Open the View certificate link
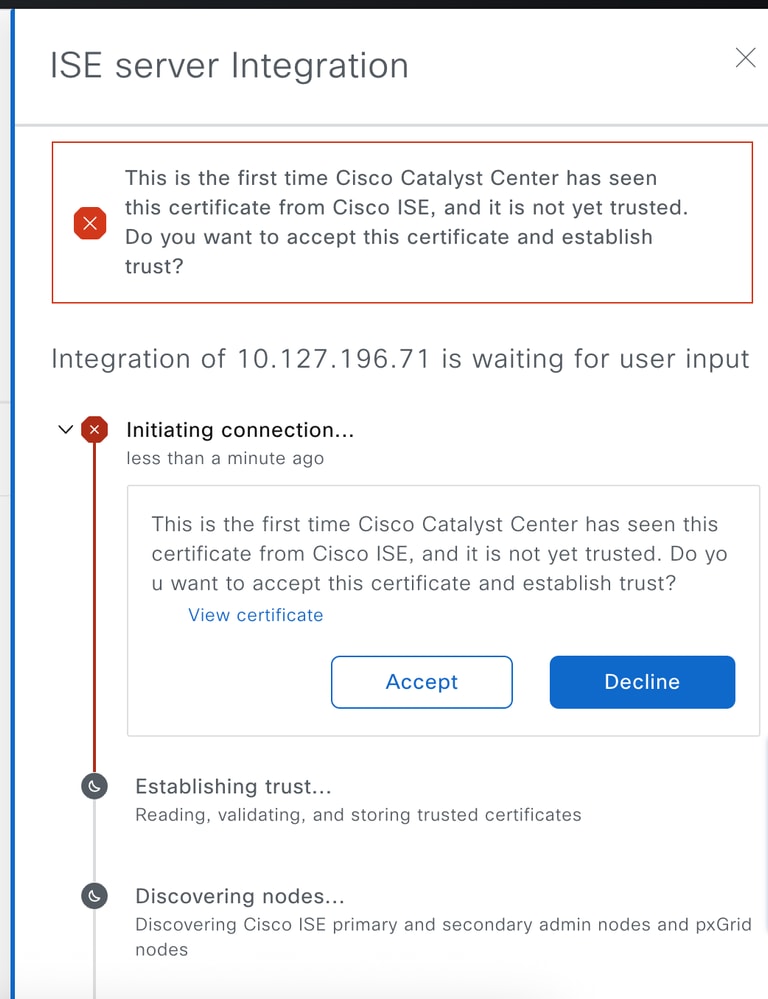The height and width of the screenshot is (999, 768). 256,615
